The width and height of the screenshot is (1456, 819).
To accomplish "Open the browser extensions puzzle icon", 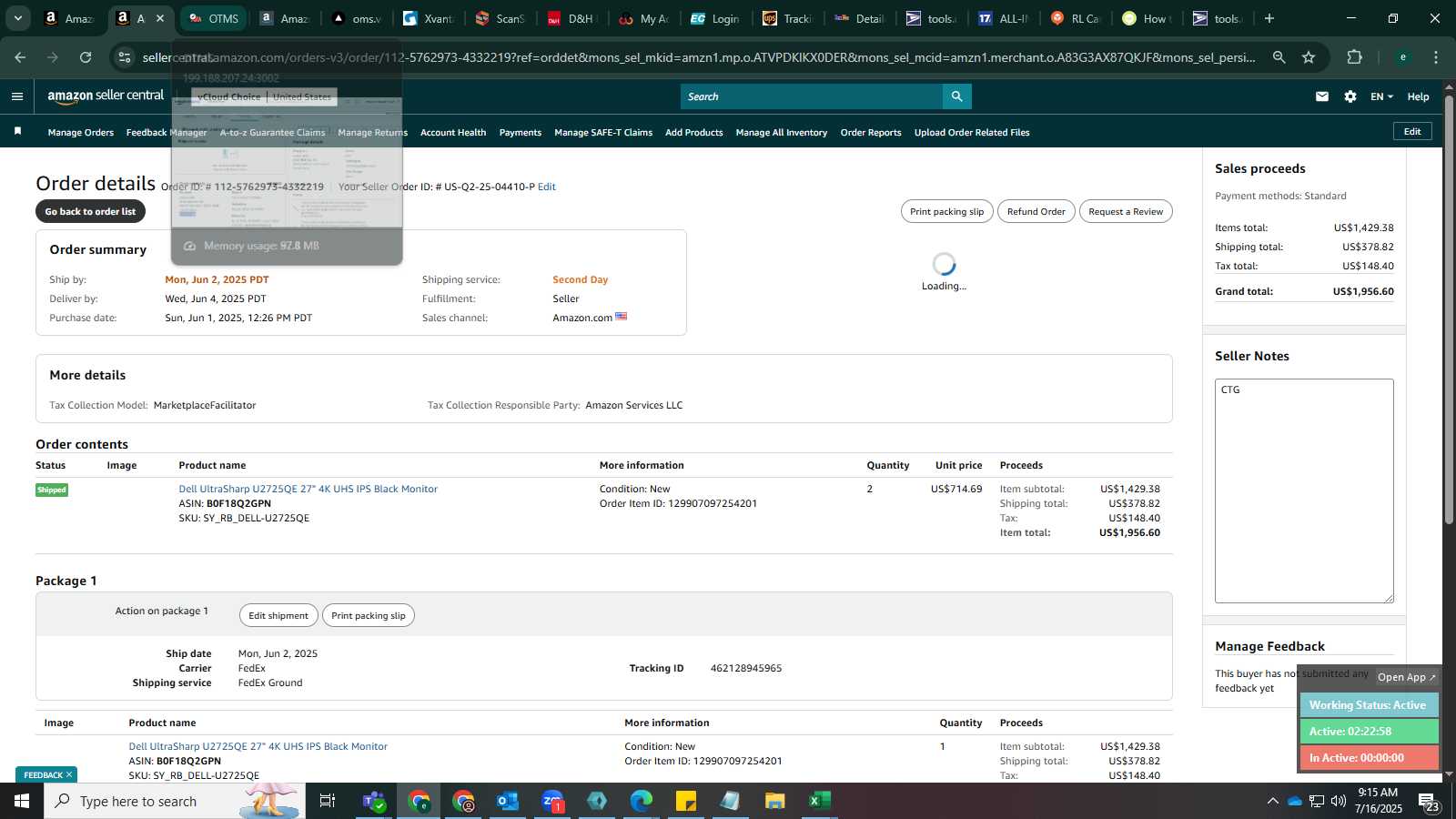I will tap(1354, 57).
